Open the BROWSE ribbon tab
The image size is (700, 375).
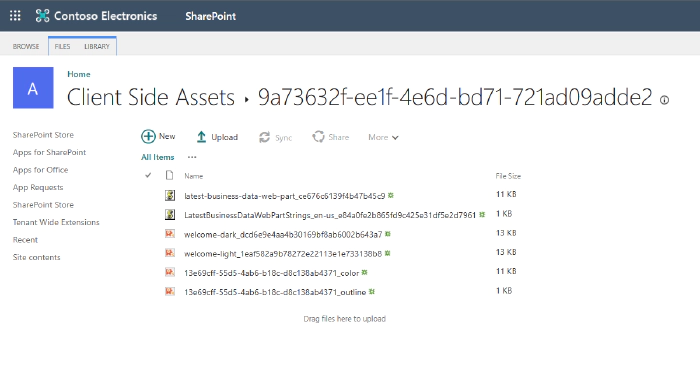click(26, 46)
